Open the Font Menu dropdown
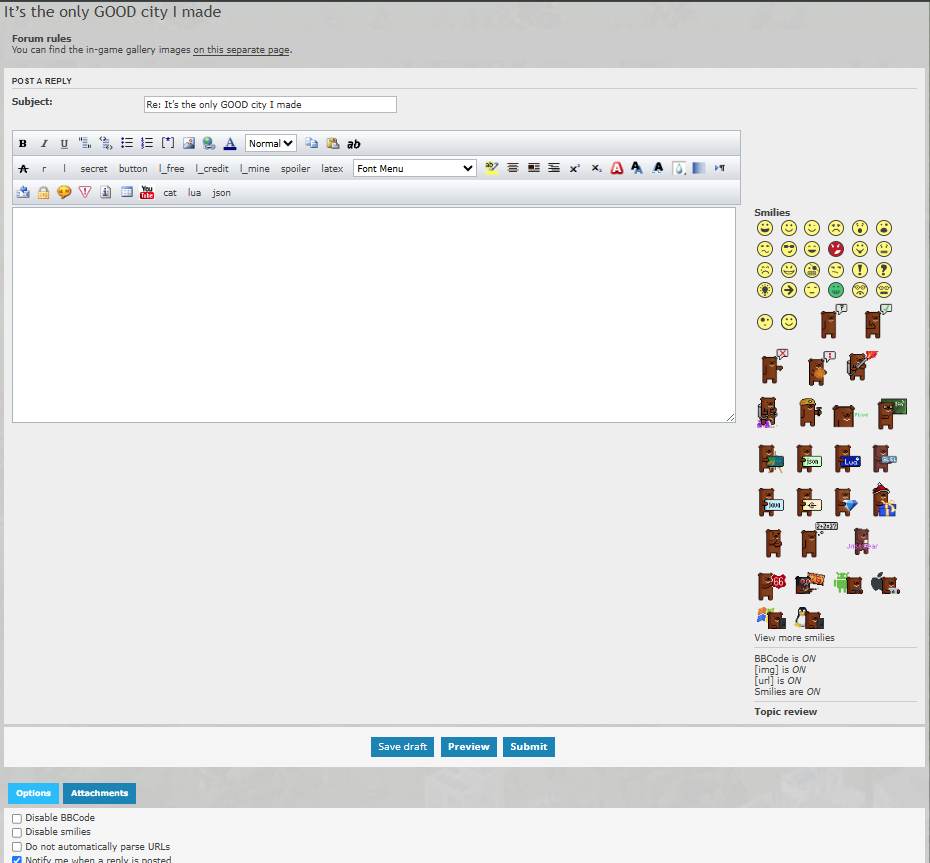This screenshot has width=930, height=863. 415,168
